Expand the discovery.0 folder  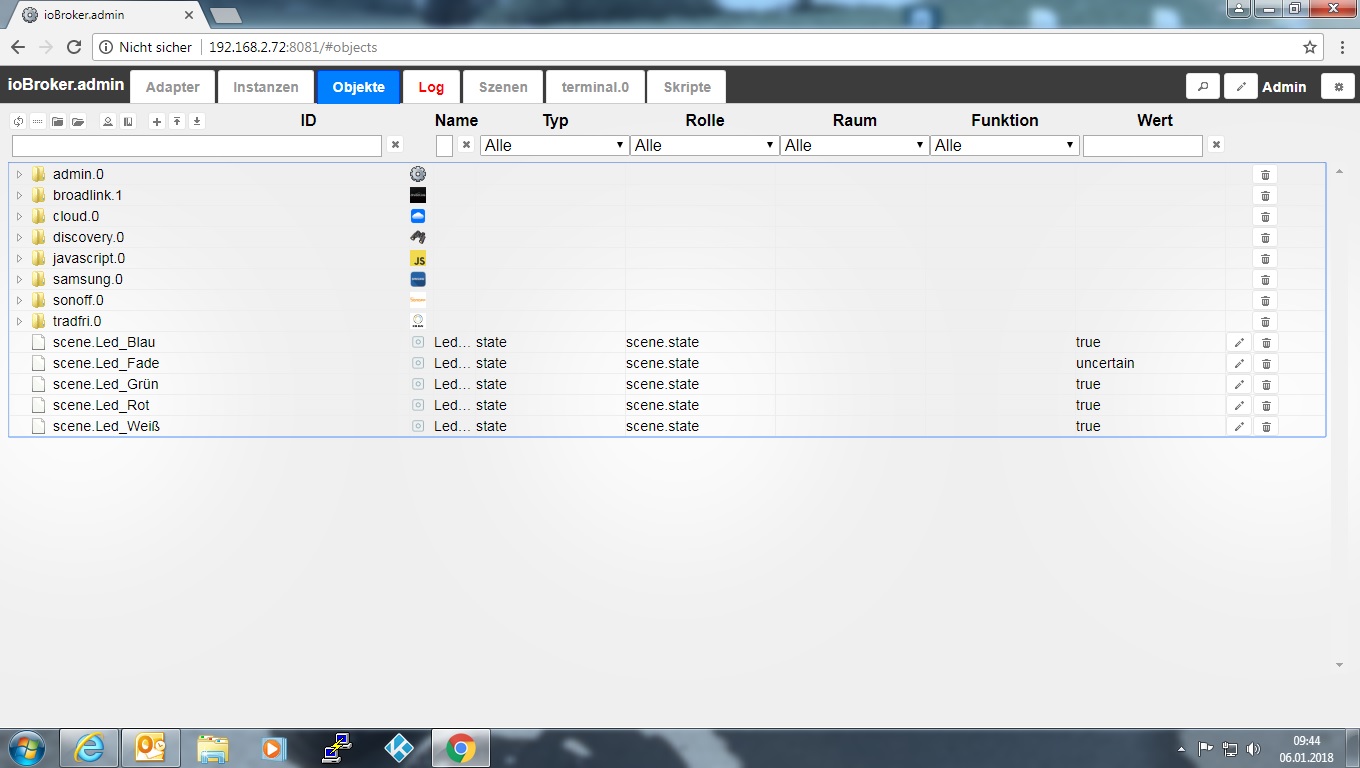point(19,237)
